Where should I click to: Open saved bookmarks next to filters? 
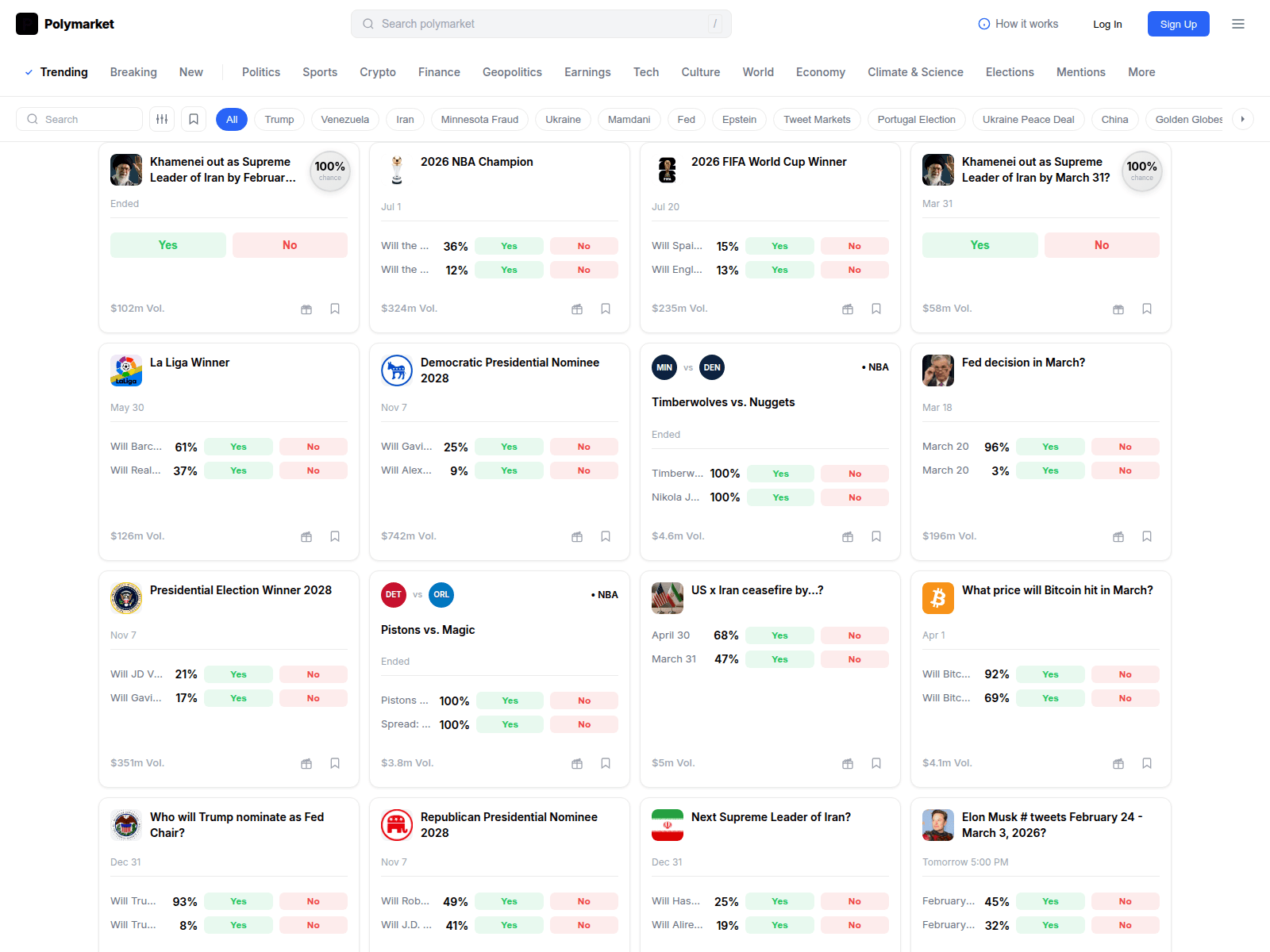pos(194,118)
